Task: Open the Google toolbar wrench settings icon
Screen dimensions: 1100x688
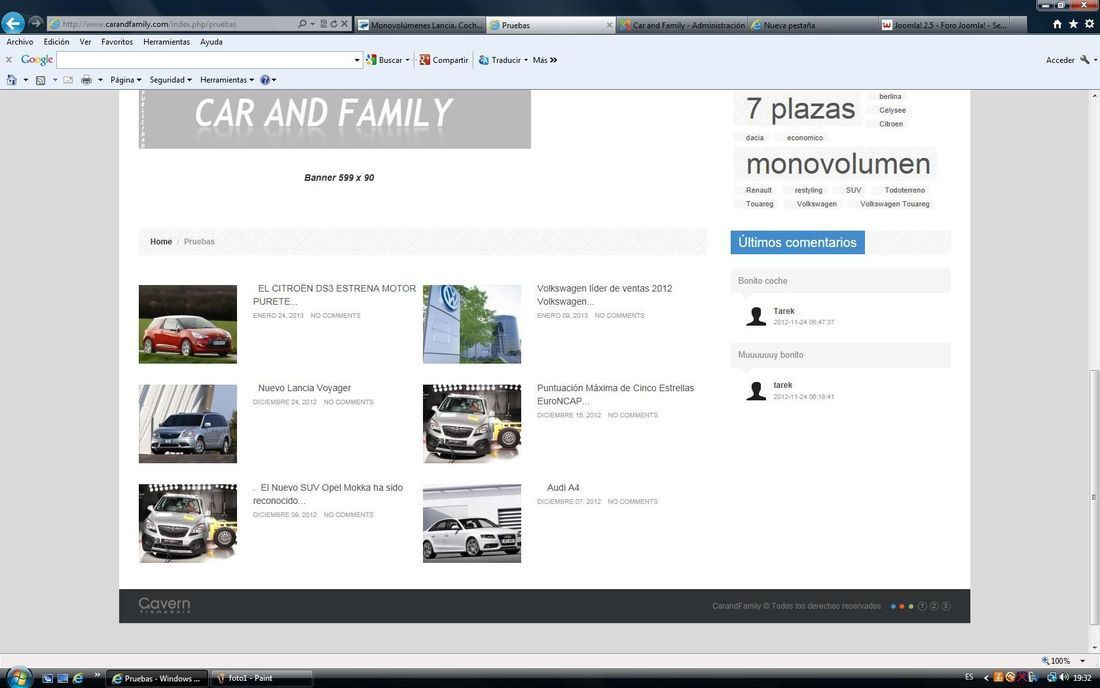Action: point(1085,60)
